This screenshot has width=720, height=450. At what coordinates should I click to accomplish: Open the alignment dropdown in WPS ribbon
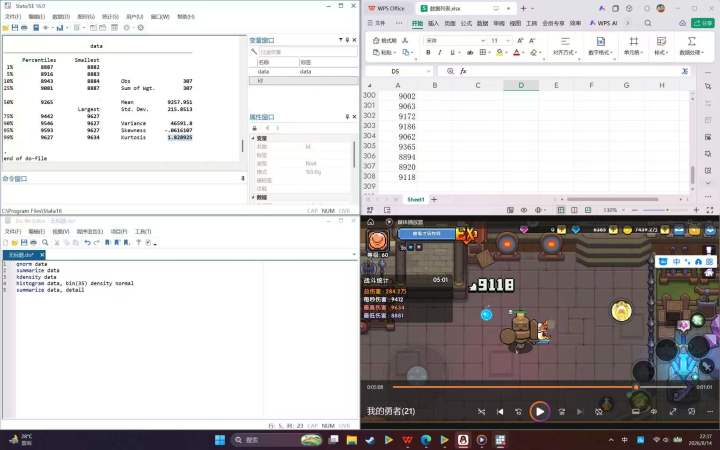565,52
